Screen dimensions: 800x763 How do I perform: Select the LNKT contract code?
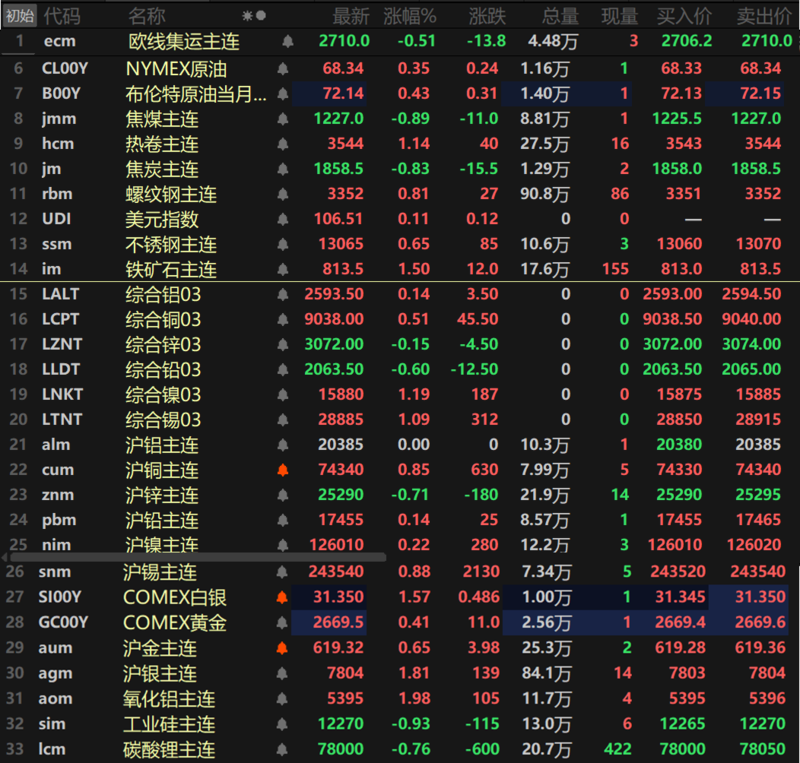[62, 395]
